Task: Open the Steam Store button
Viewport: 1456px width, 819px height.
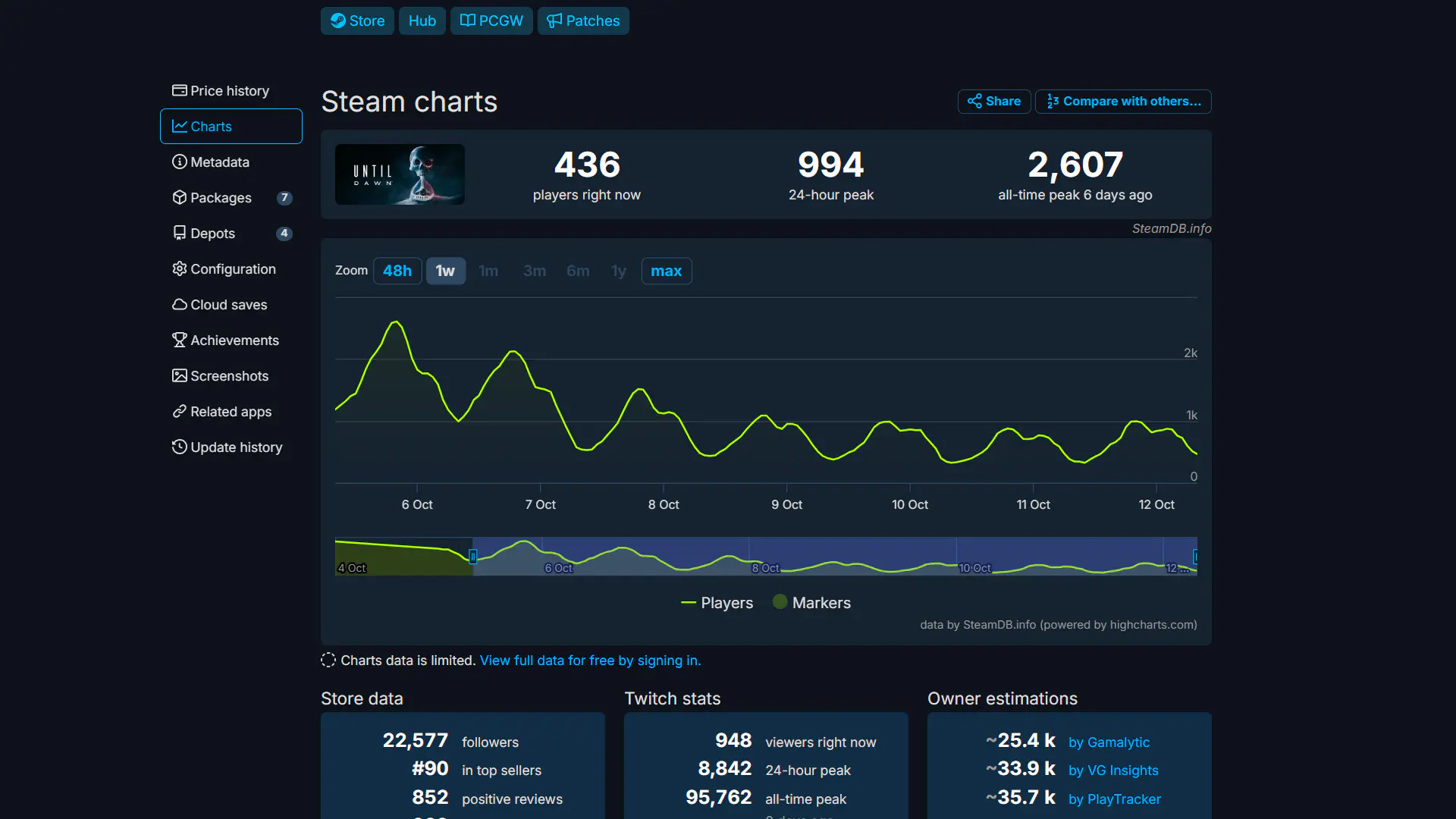Action: pos(357,20)
